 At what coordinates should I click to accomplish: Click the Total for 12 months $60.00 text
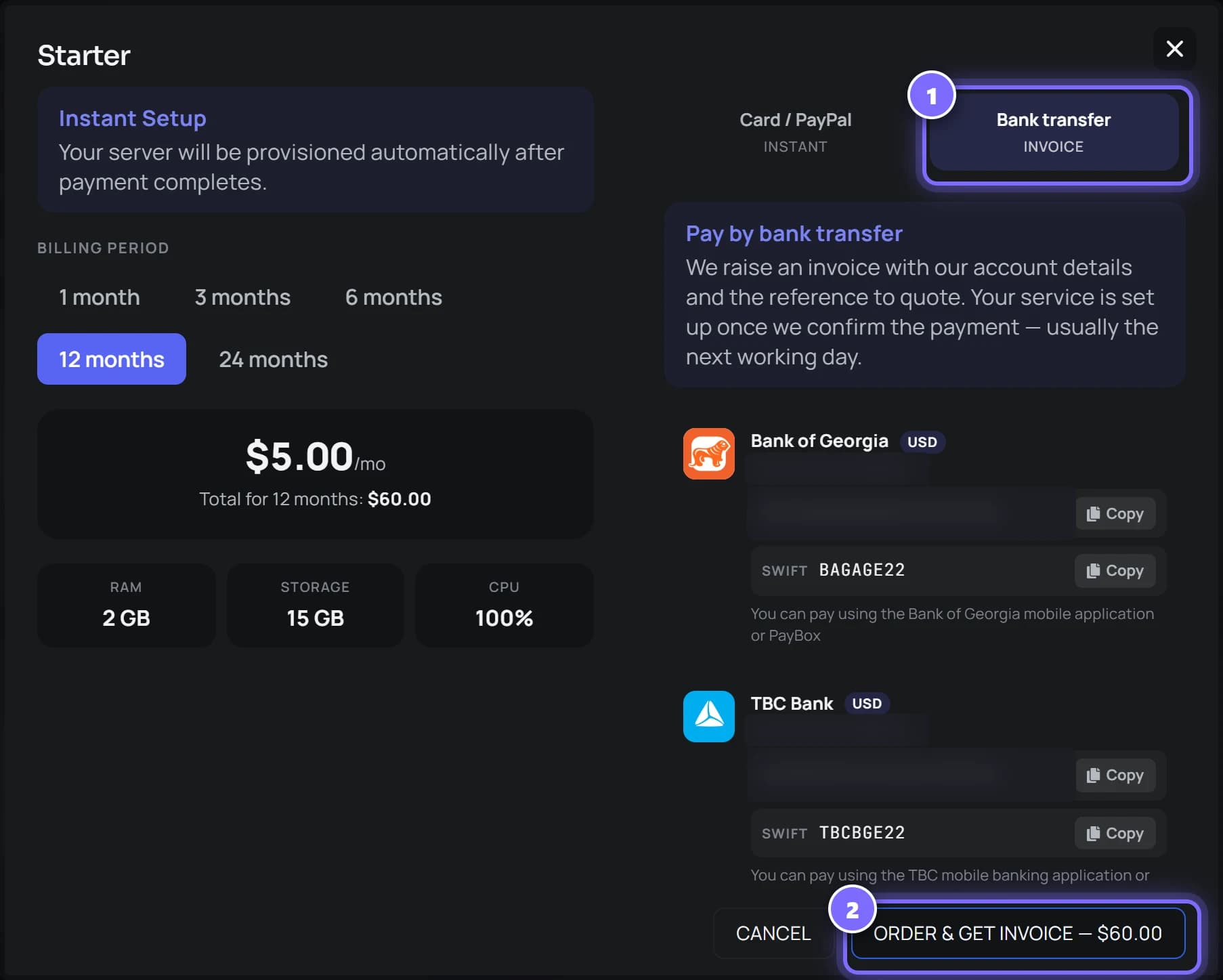(315, 499)
